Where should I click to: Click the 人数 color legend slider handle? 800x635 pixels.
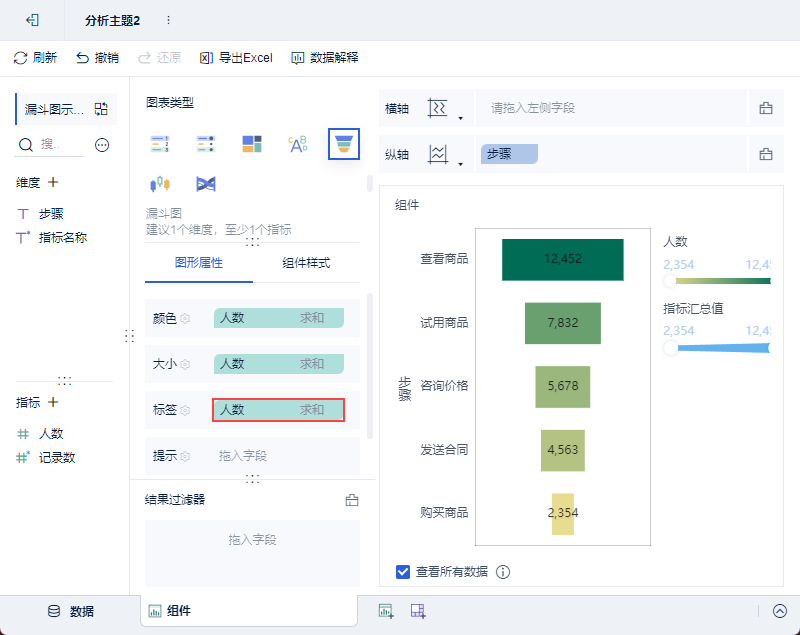(669, 281)
